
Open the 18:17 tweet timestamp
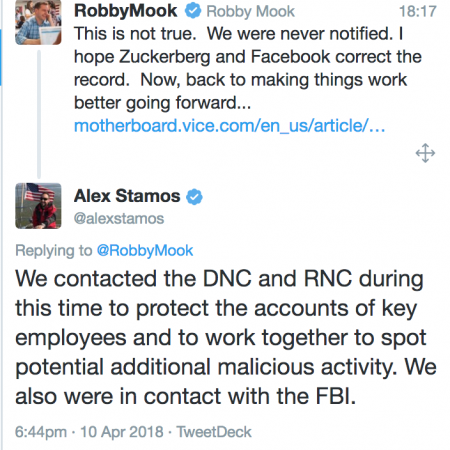point(418,11)
